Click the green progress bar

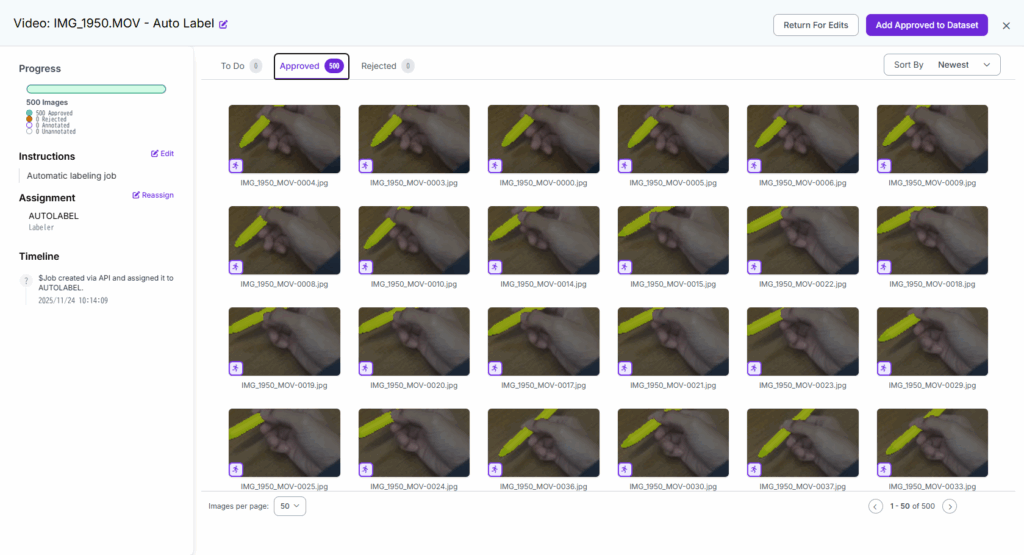coord(96,89)
